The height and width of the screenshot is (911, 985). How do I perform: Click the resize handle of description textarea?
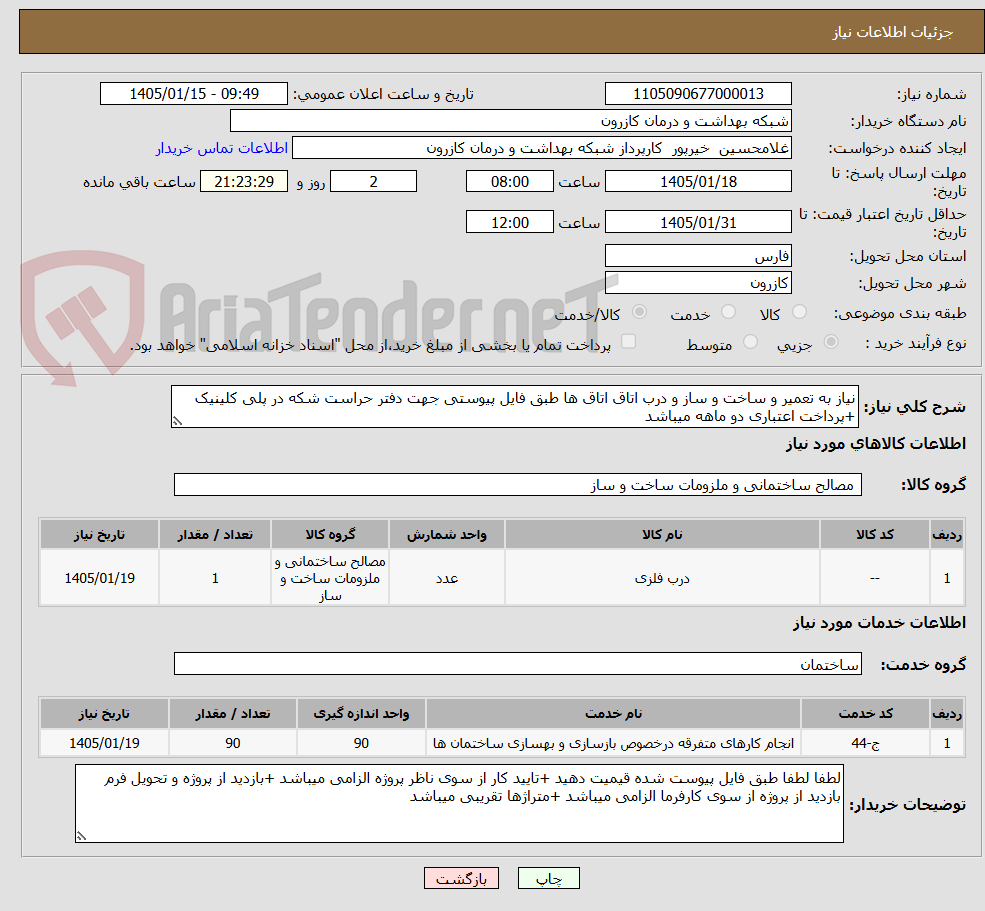(177, 422)
